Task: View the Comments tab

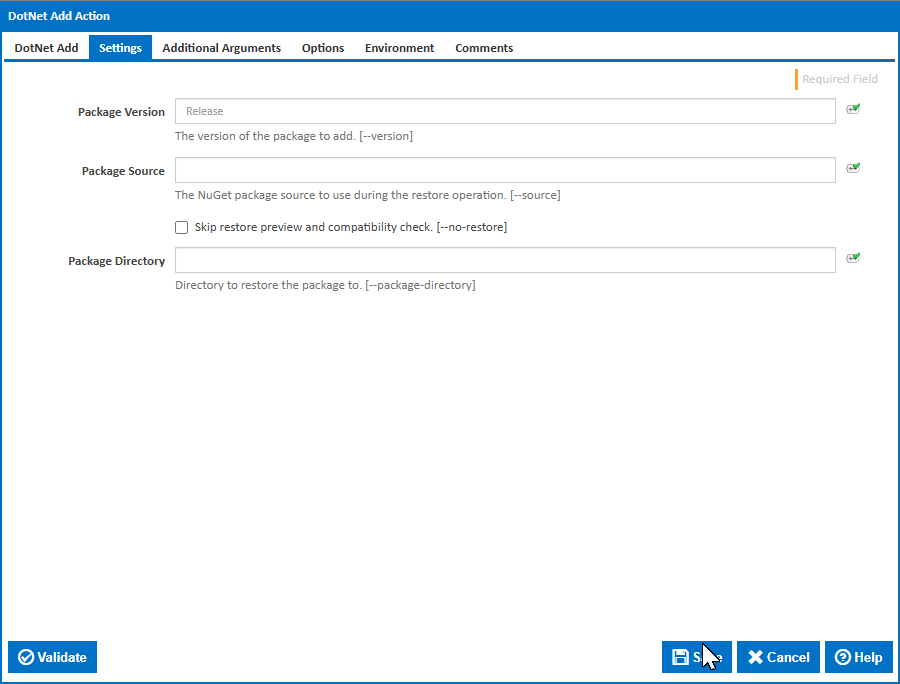Action: 484,47
